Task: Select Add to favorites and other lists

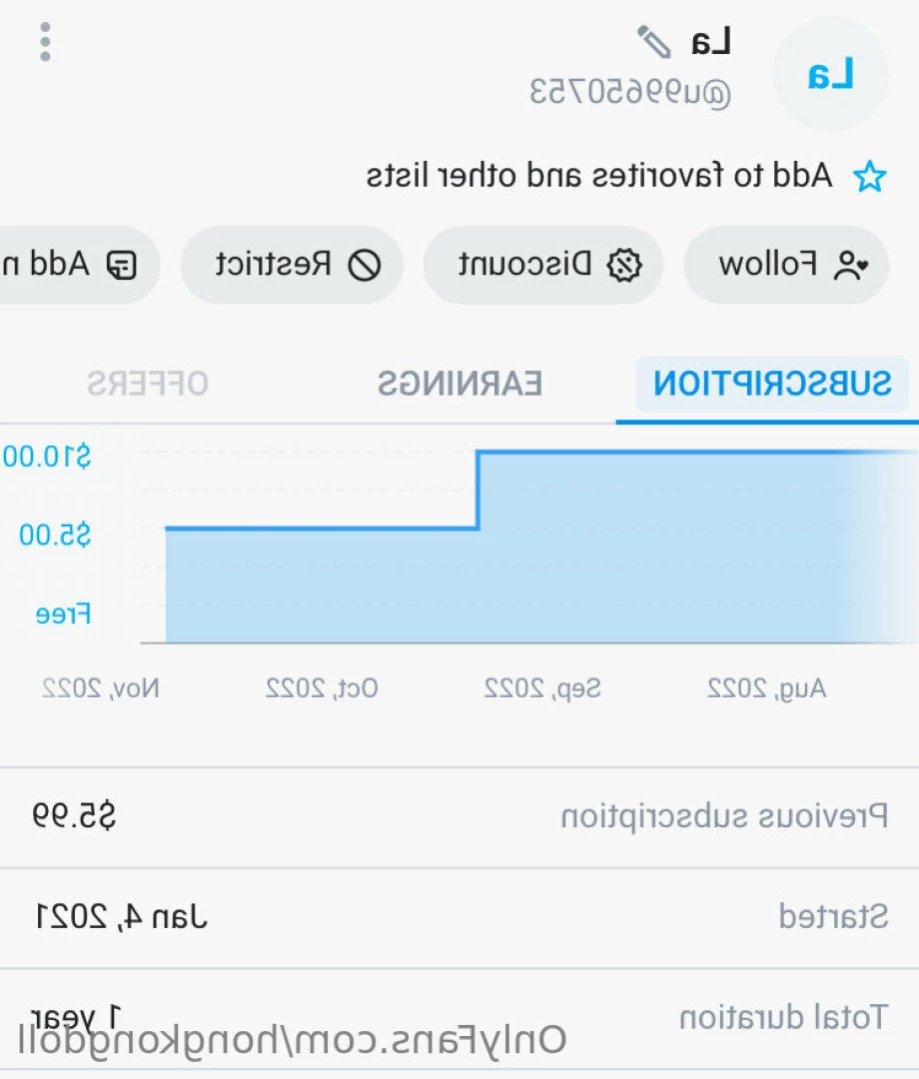Action: [599, 175]
